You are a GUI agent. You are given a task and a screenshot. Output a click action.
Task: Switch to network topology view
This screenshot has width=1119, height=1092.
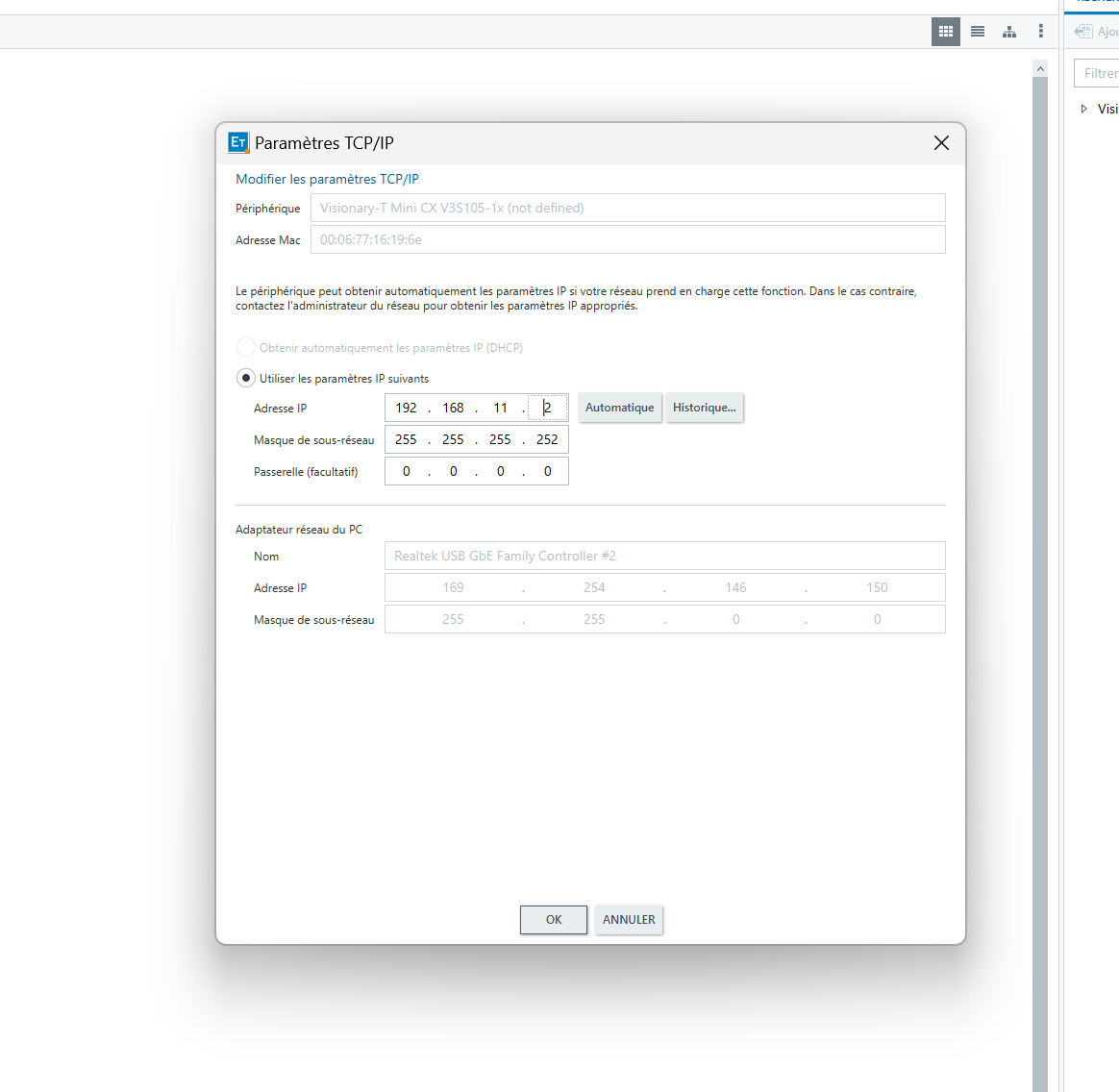tap(1009, 32)
